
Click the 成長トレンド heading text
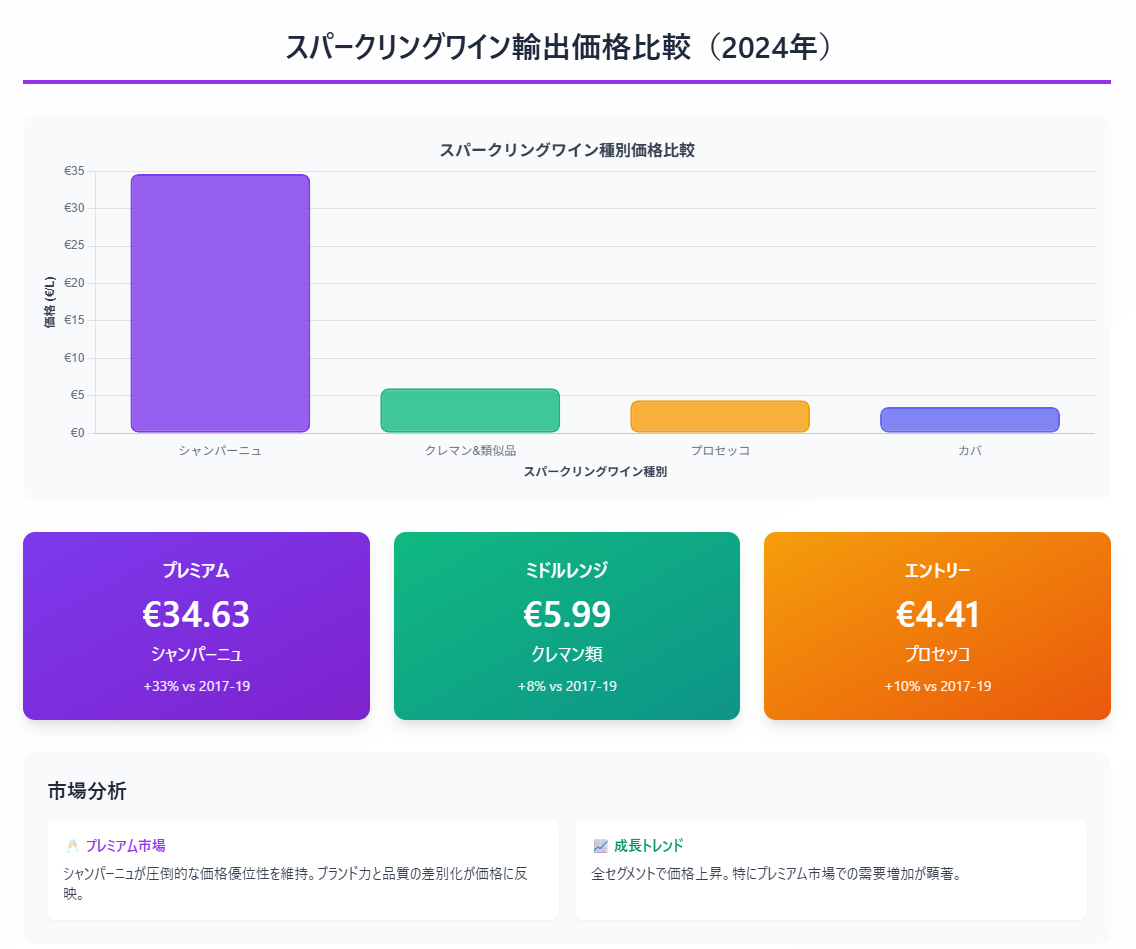tap(648, 846)
